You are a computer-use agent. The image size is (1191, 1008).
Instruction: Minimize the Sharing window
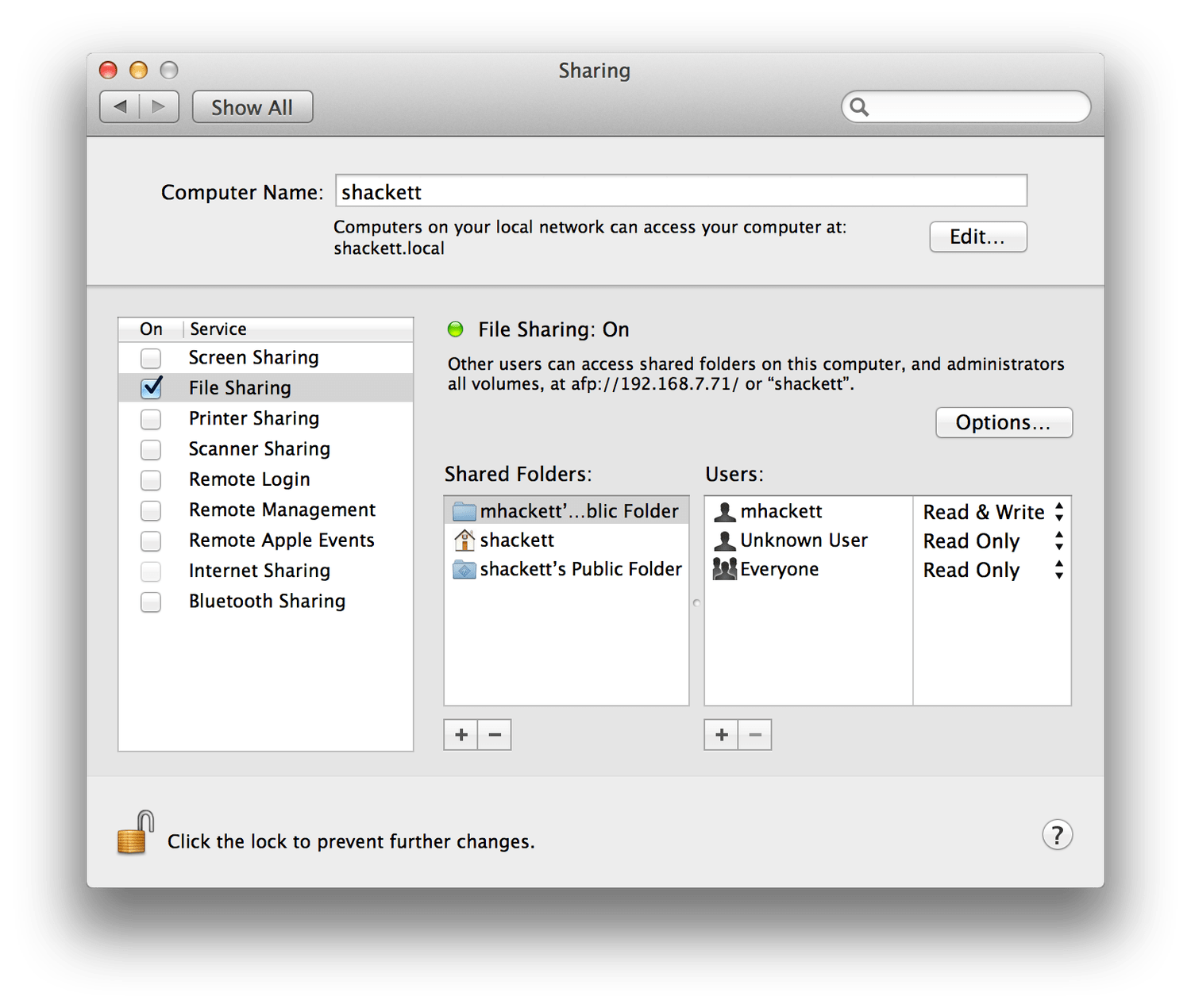tap(138, 70)
